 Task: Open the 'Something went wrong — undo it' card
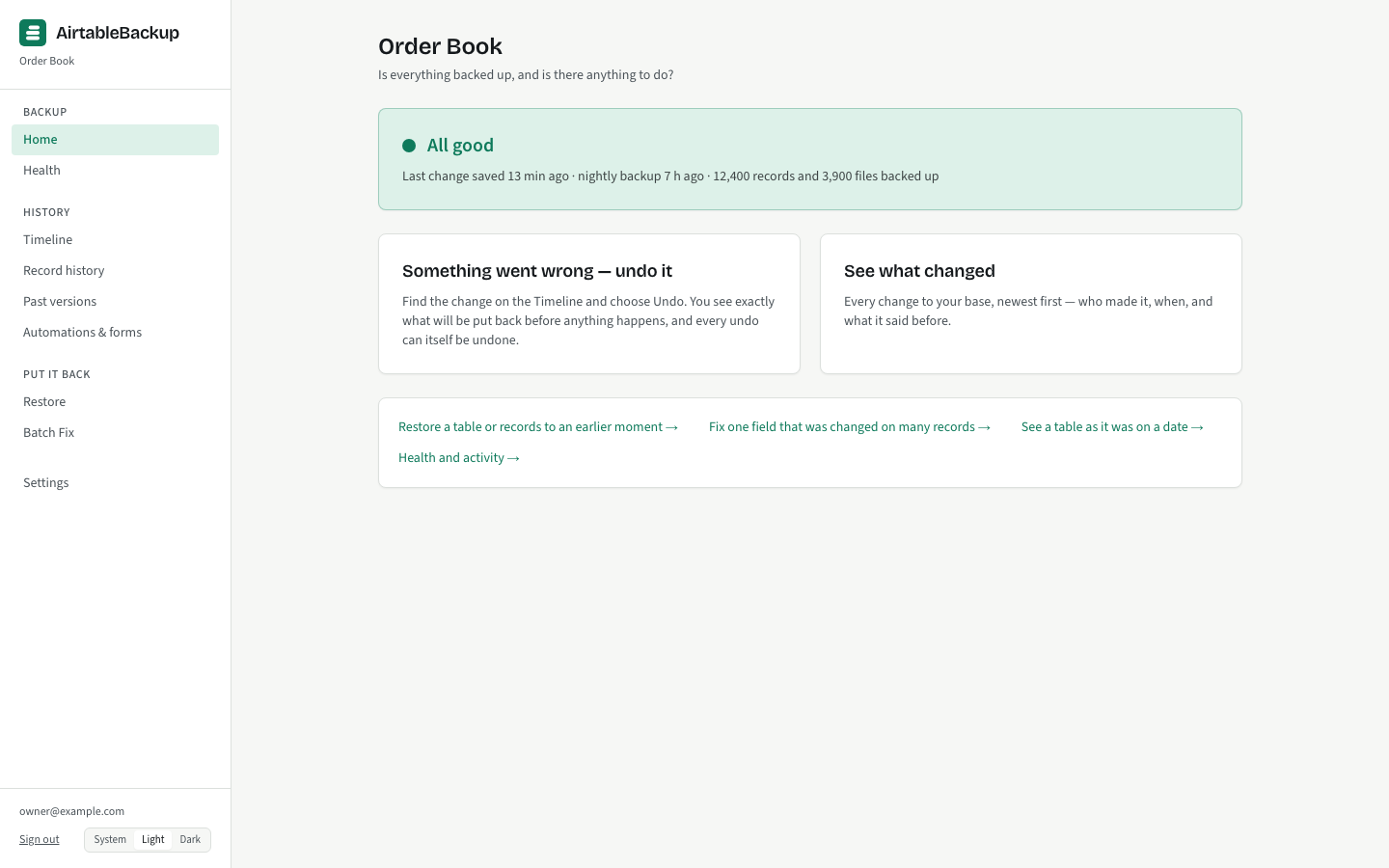(589, 304)
